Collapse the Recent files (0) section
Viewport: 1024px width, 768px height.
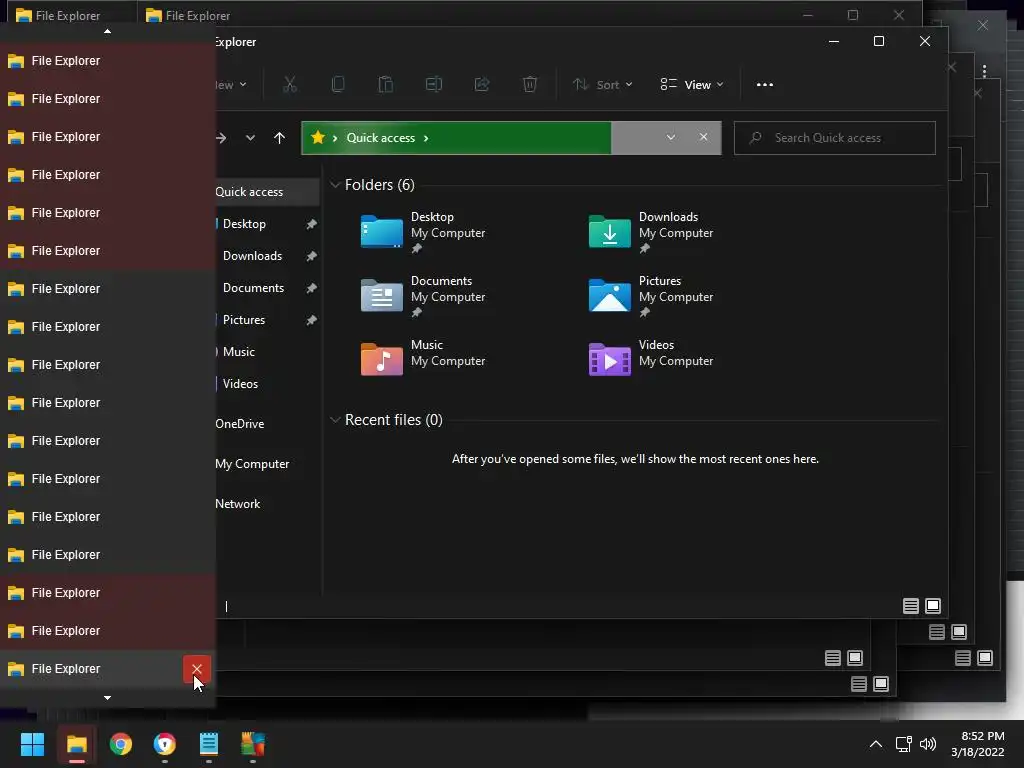[x=335, y=420]
